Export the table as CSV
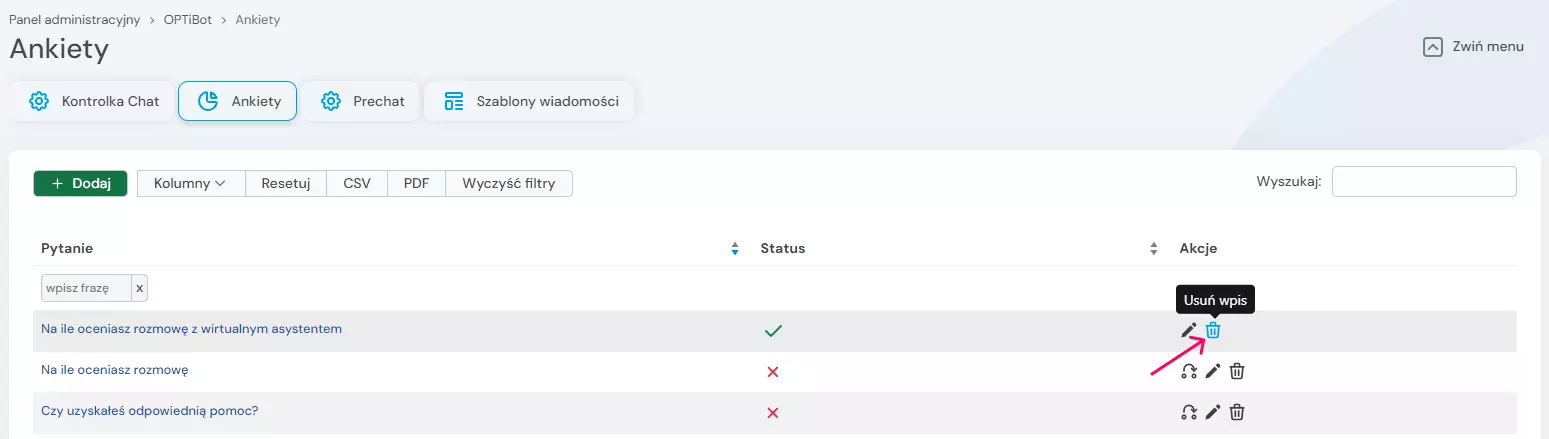This screenshot has height=439, width=1549. [357, 184]
